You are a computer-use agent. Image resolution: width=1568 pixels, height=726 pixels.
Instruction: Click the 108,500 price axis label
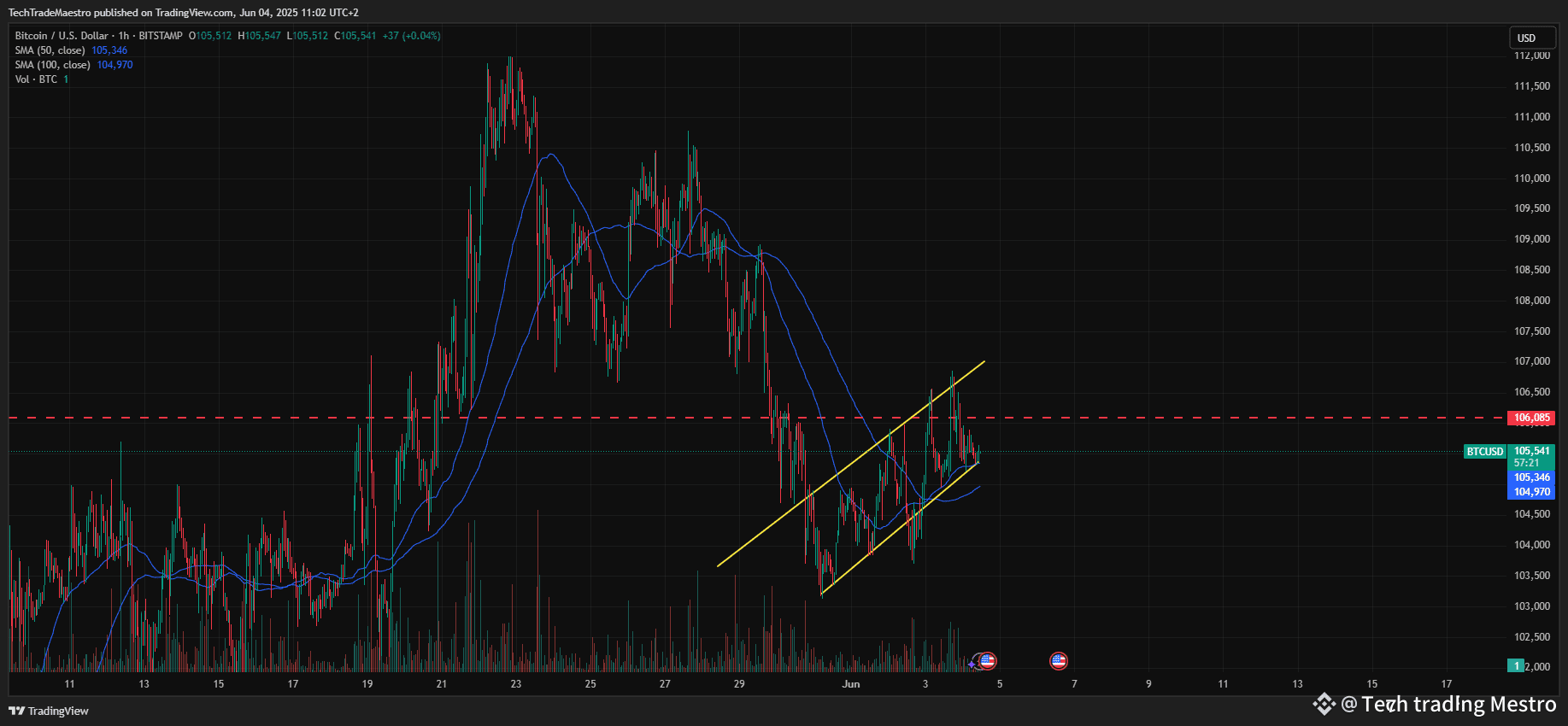click(1532, 270)
